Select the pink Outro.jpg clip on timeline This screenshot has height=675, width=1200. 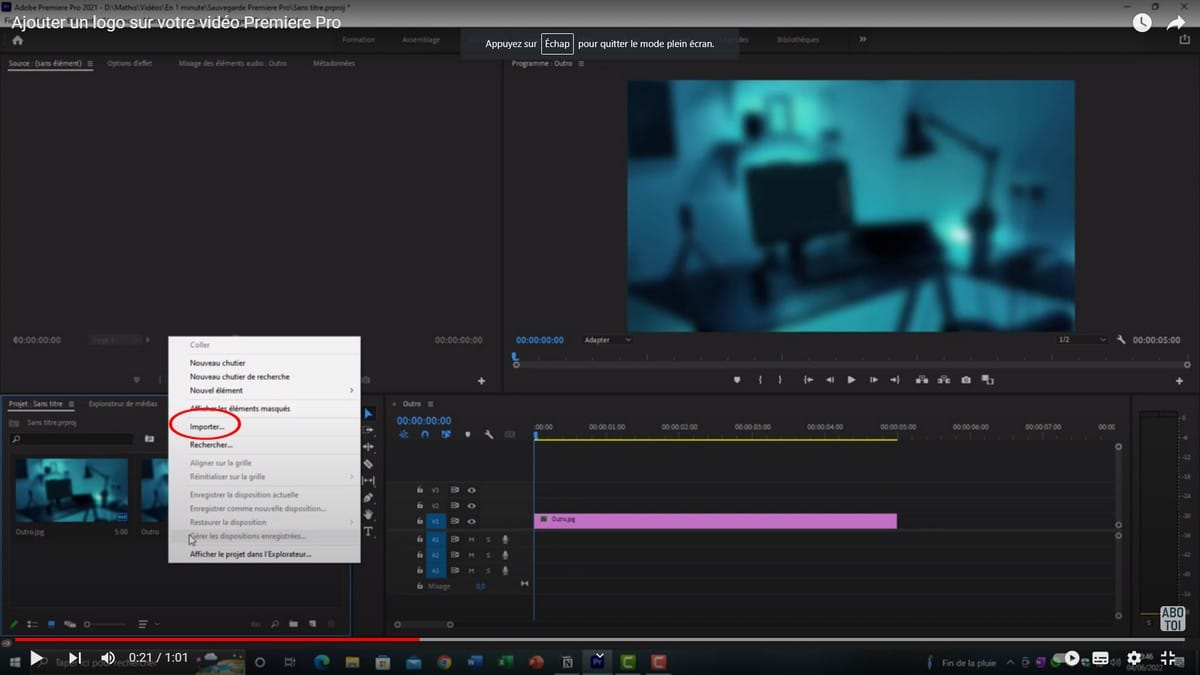tap(715, 520)
